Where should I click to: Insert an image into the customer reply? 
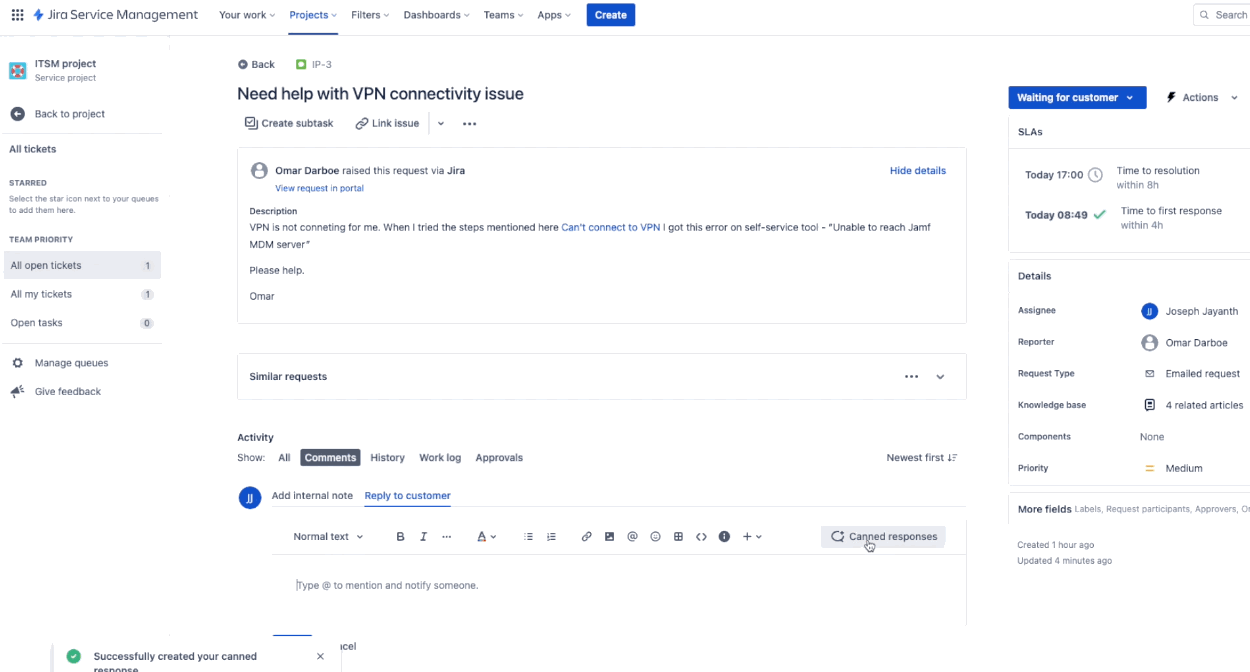click(609, 536)
